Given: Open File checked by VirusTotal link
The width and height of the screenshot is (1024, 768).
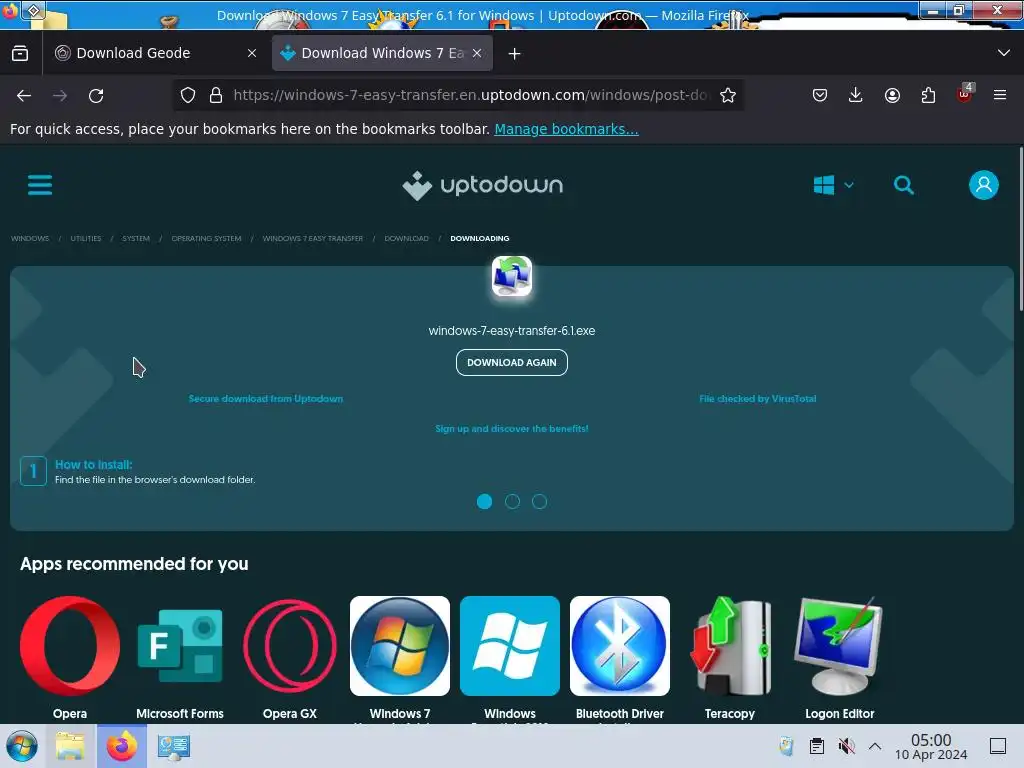Looking at the screenshot, I should click(x=758, y=398).
